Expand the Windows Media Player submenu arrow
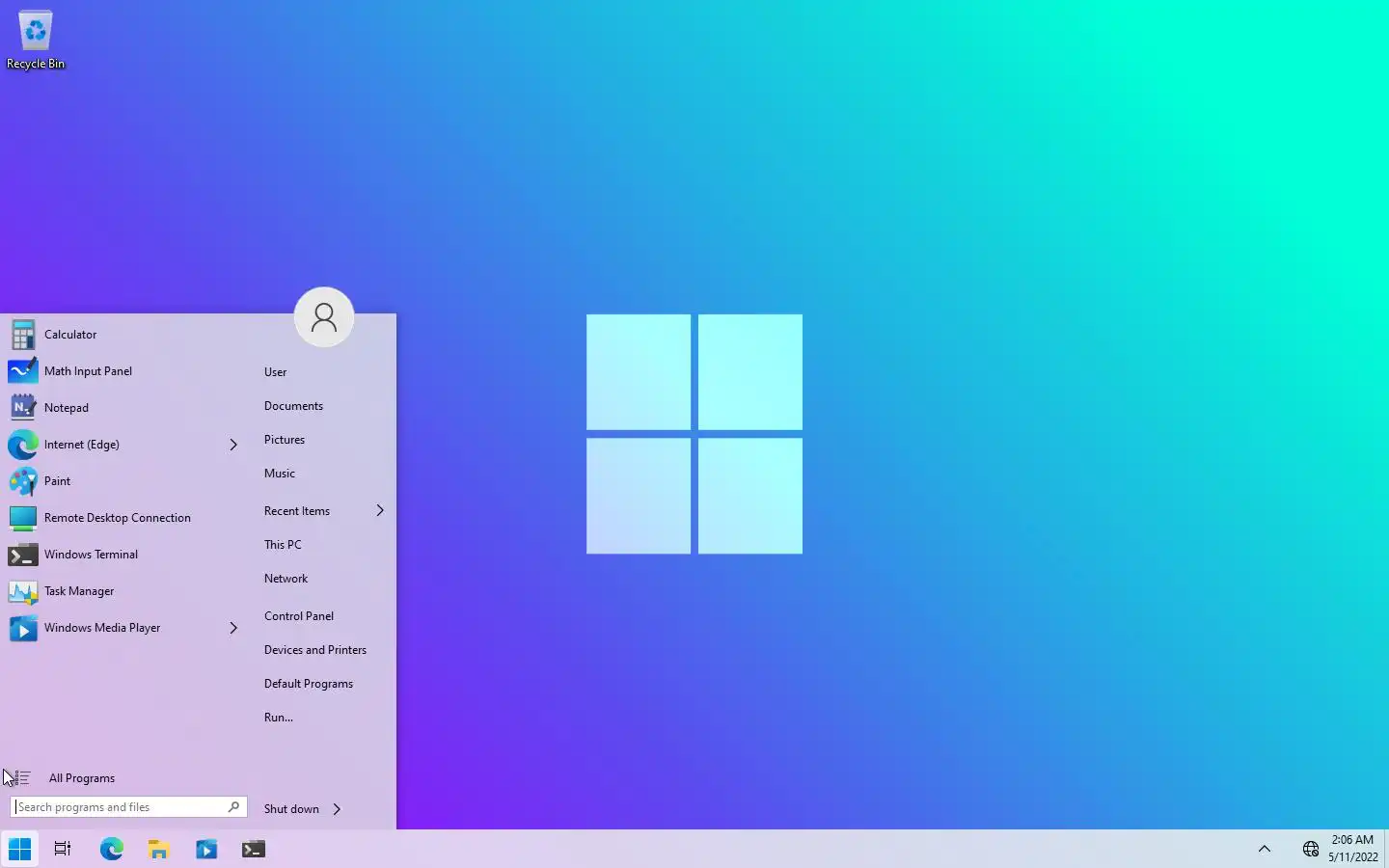Screen dimensions: 1389x868 tap(233, 628)
